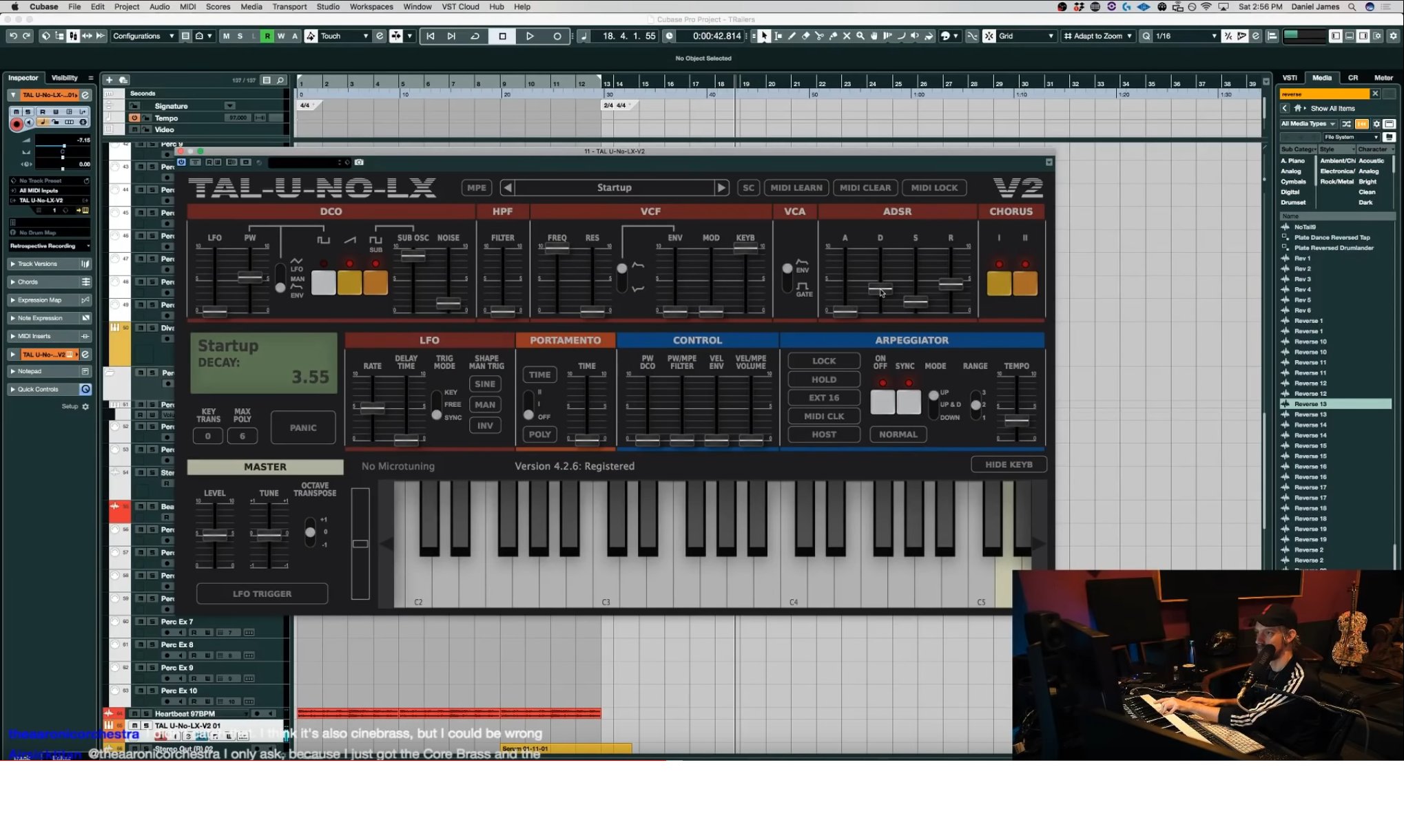Switch to the VSTi tab in right zone
1404x840 pixels.
(1290, 78)
